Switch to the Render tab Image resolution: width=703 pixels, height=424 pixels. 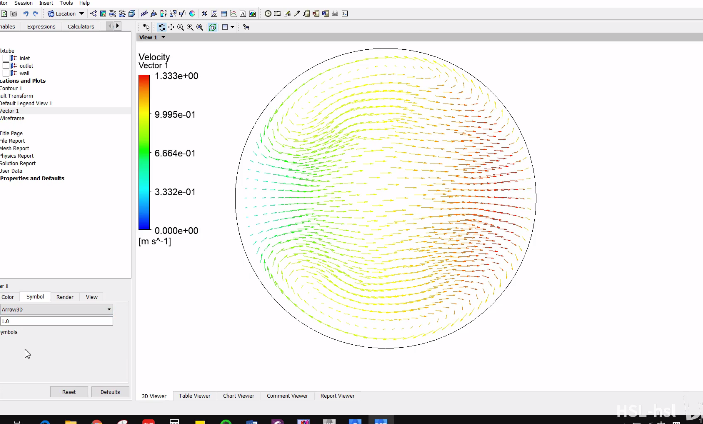coord(65,297)
